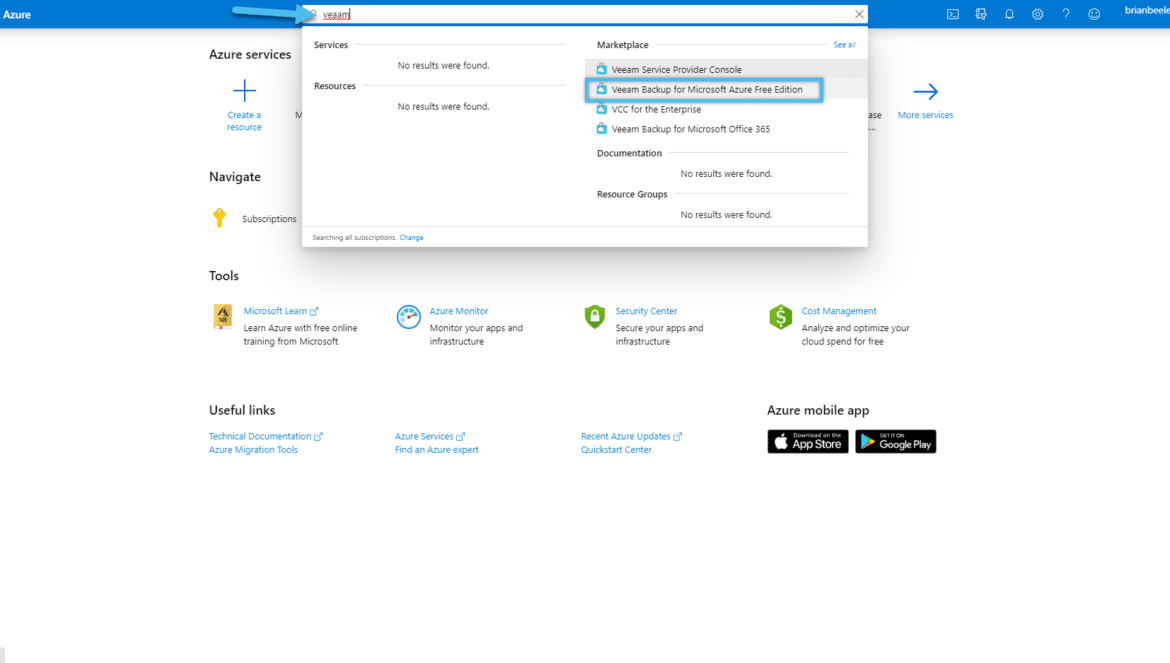Click the Cost Management dollar icon
This screenshot has width=1170, height=663.
click(780, 316)
